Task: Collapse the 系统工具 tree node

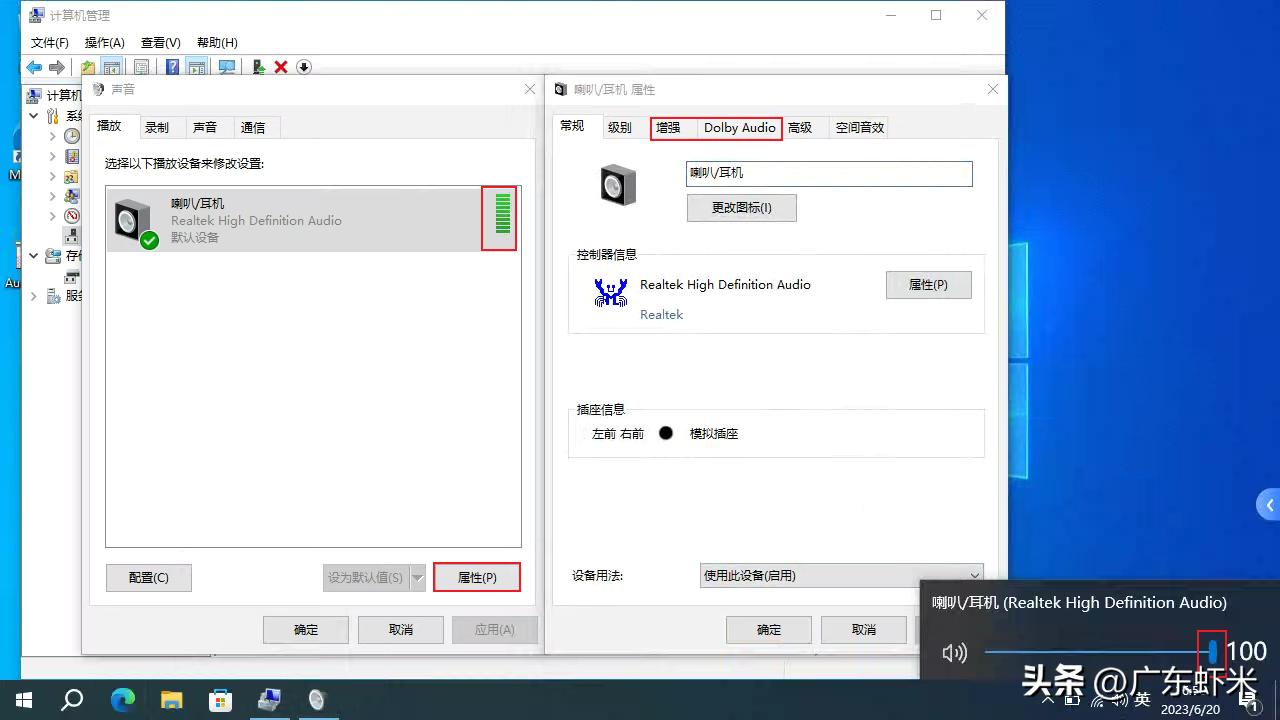Action: tap(33, 115)
